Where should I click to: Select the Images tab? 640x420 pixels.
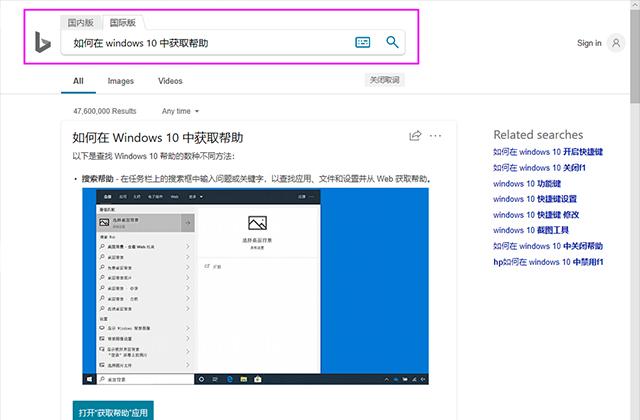(x=121, y=81)
